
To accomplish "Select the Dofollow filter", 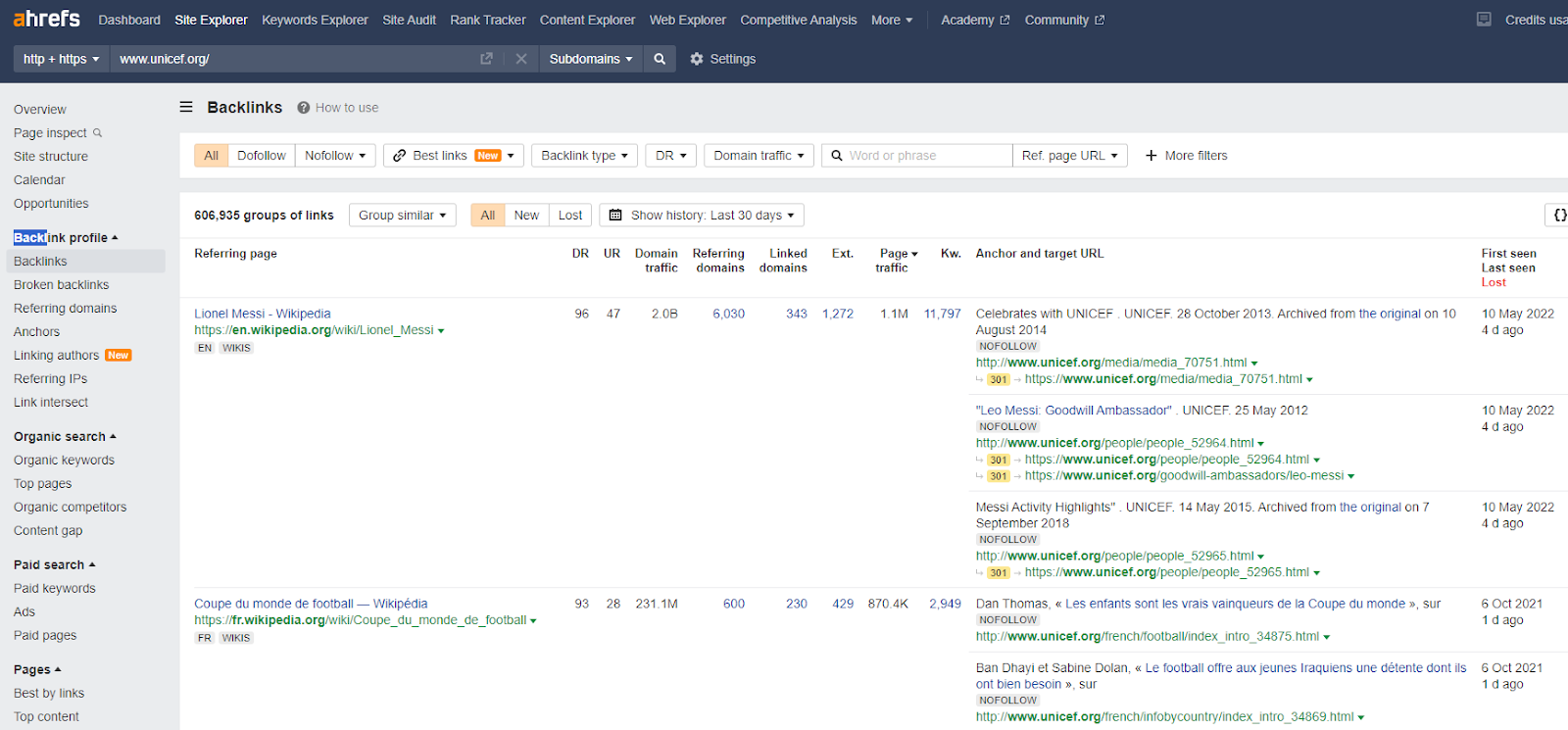I will pyautogui.click(x=262, y=156).
